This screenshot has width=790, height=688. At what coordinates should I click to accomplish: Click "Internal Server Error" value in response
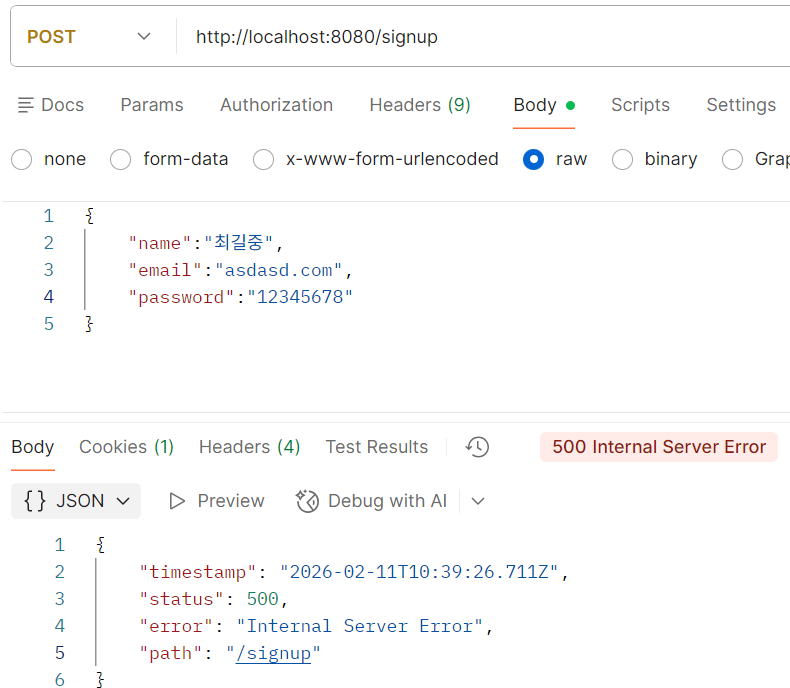(360, 626)
